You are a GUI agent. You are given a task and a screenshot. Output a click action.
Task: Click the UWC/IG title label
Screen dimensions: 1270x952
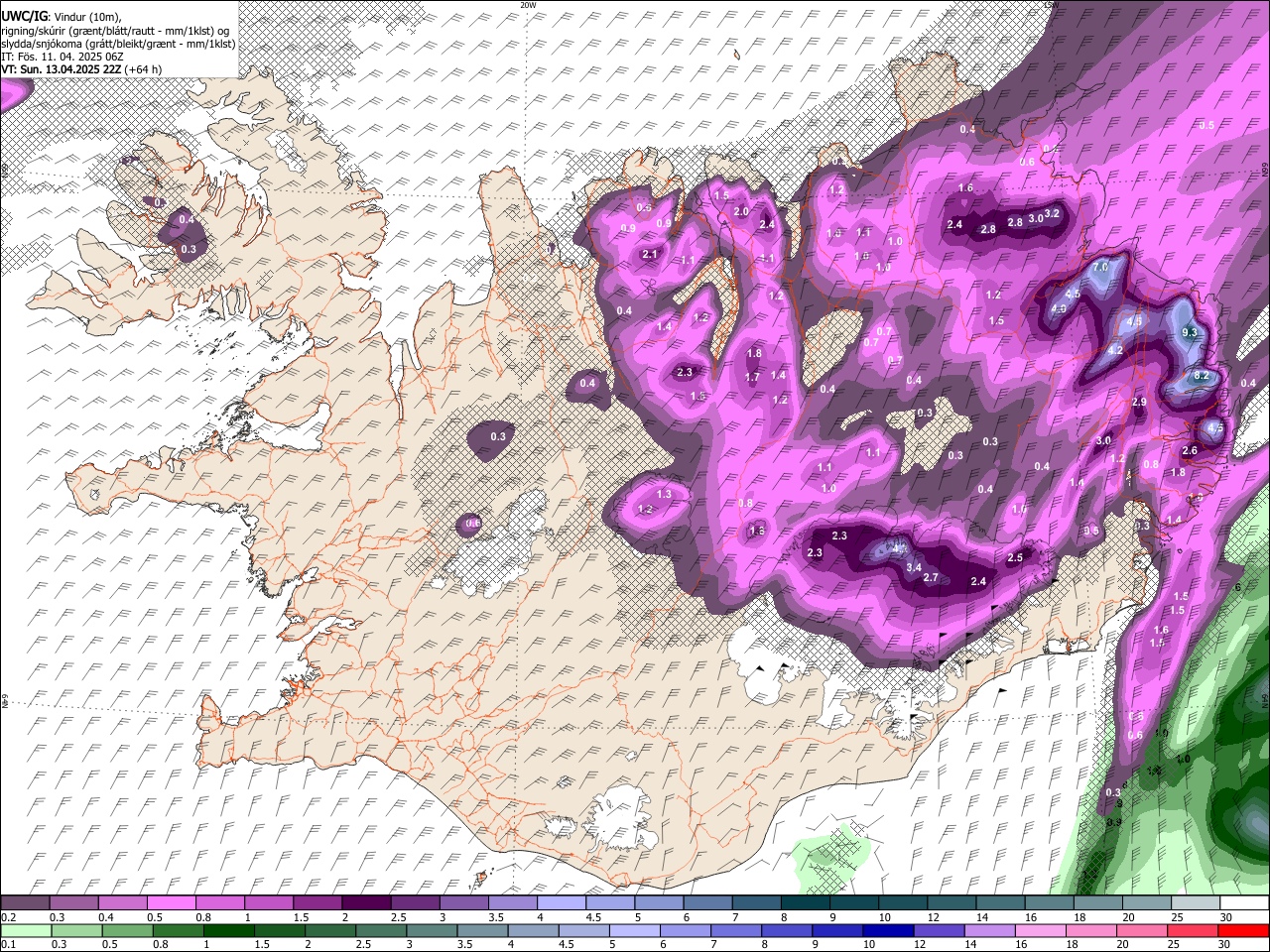click(x=24, y=16)
